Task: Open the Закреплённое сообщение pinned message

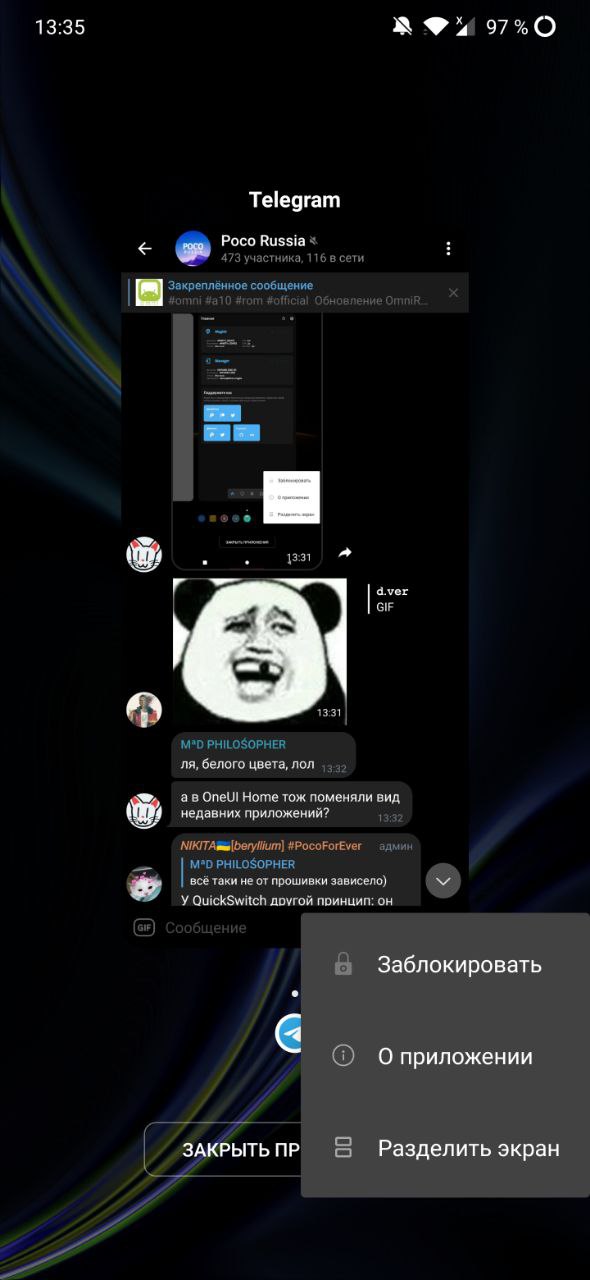Action: 295,293
